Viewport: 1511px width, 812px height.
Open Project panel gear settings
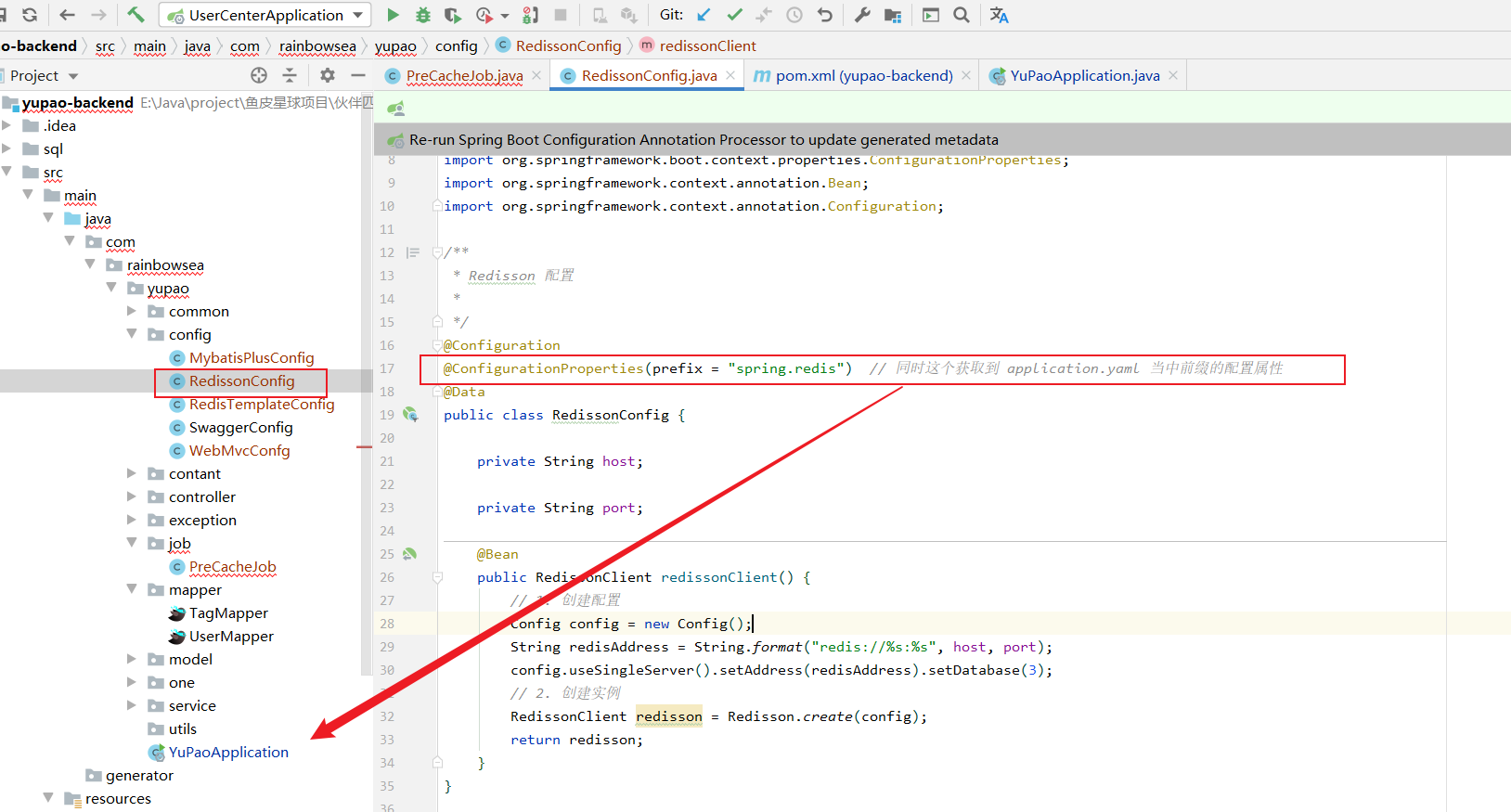tap(327, 75)
